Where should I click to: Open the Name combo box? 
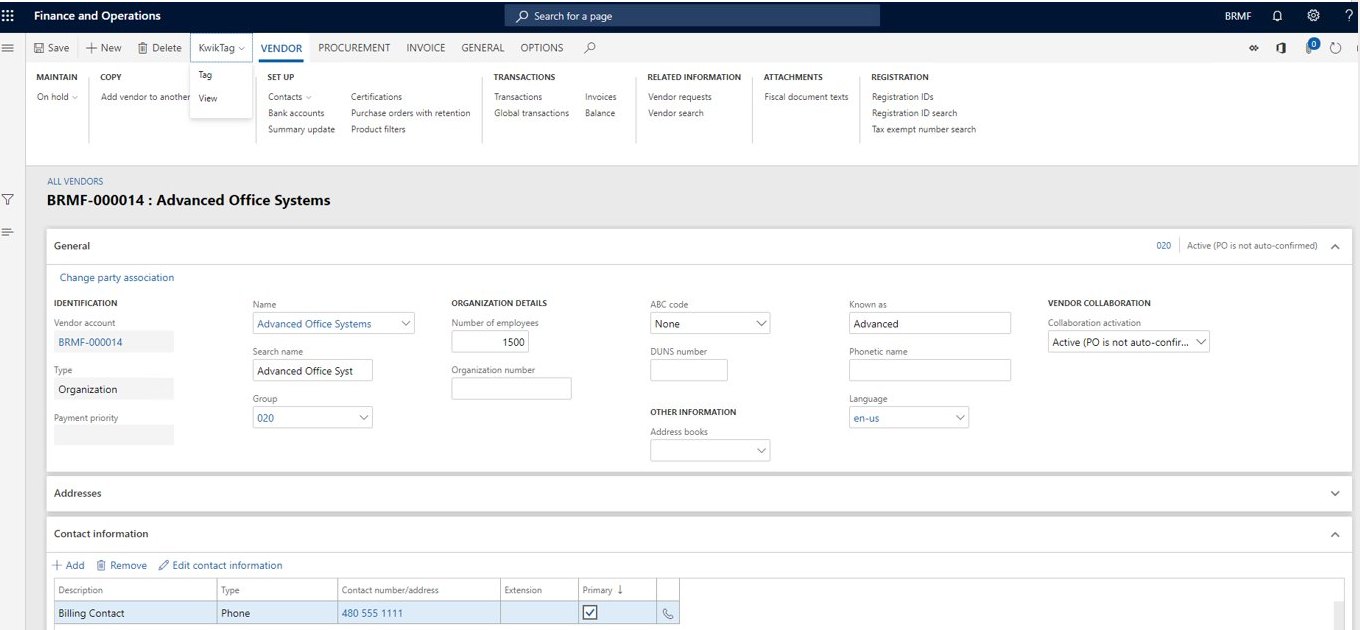405,323
